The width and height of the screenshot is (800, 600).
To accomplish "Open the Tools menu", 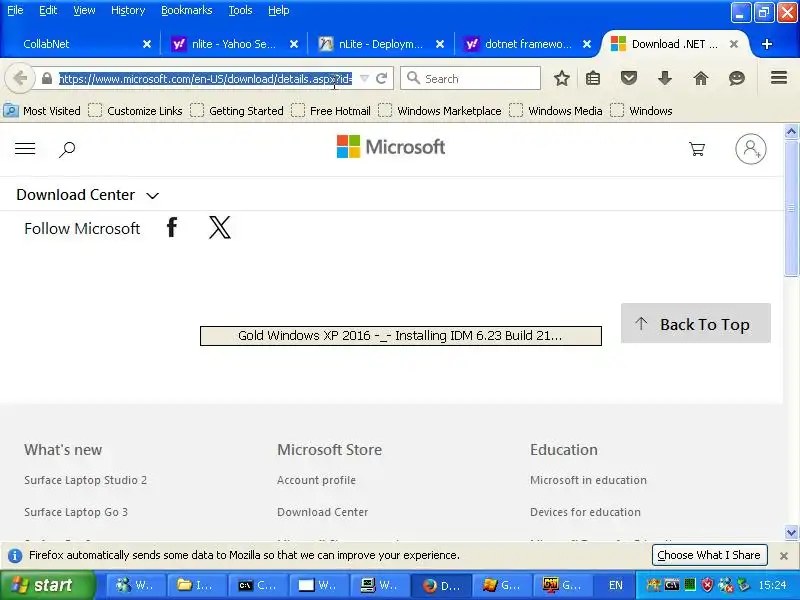I will click(240, 10).
